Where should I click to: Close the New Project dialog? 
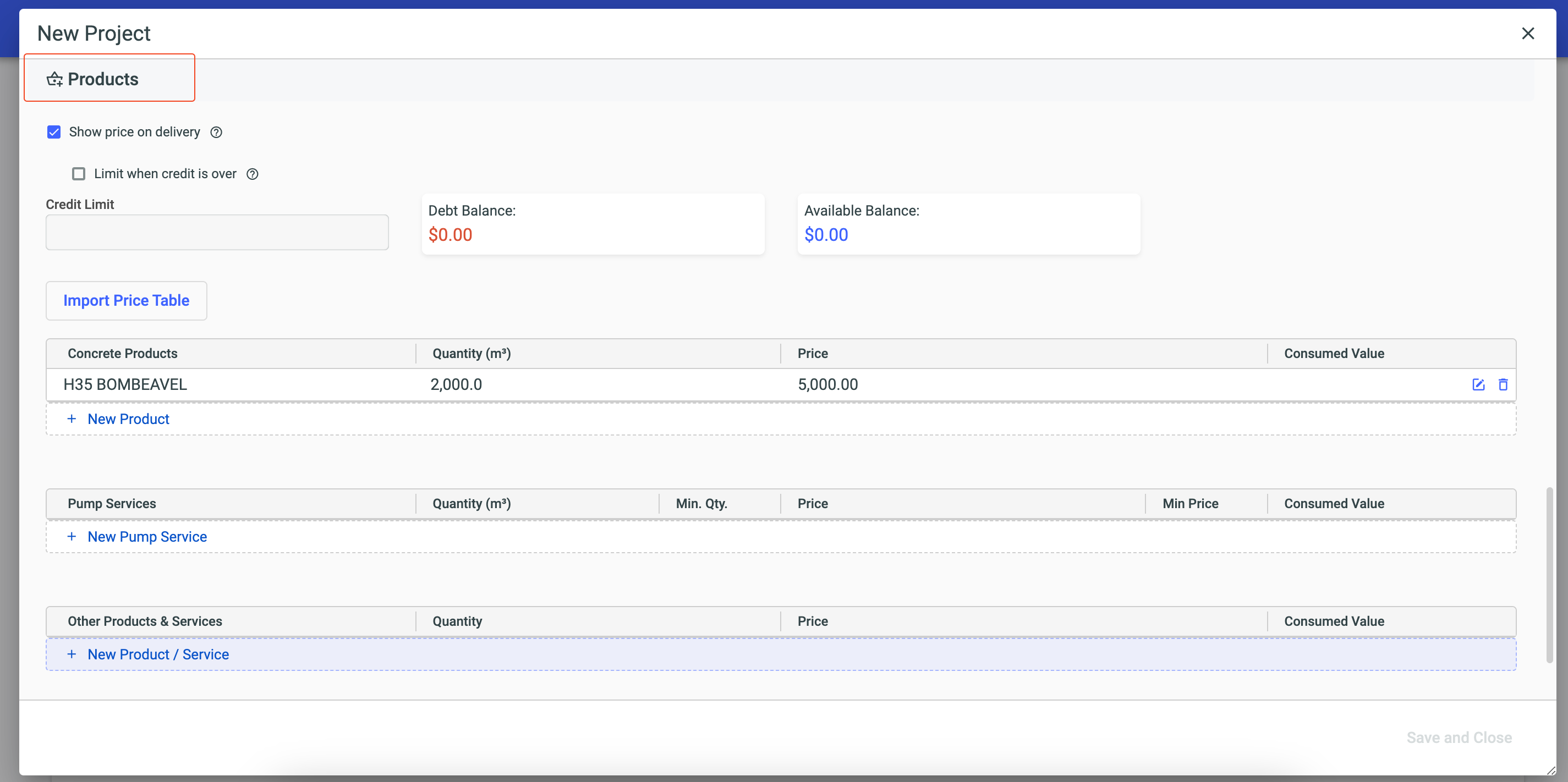pos(1528,33)
